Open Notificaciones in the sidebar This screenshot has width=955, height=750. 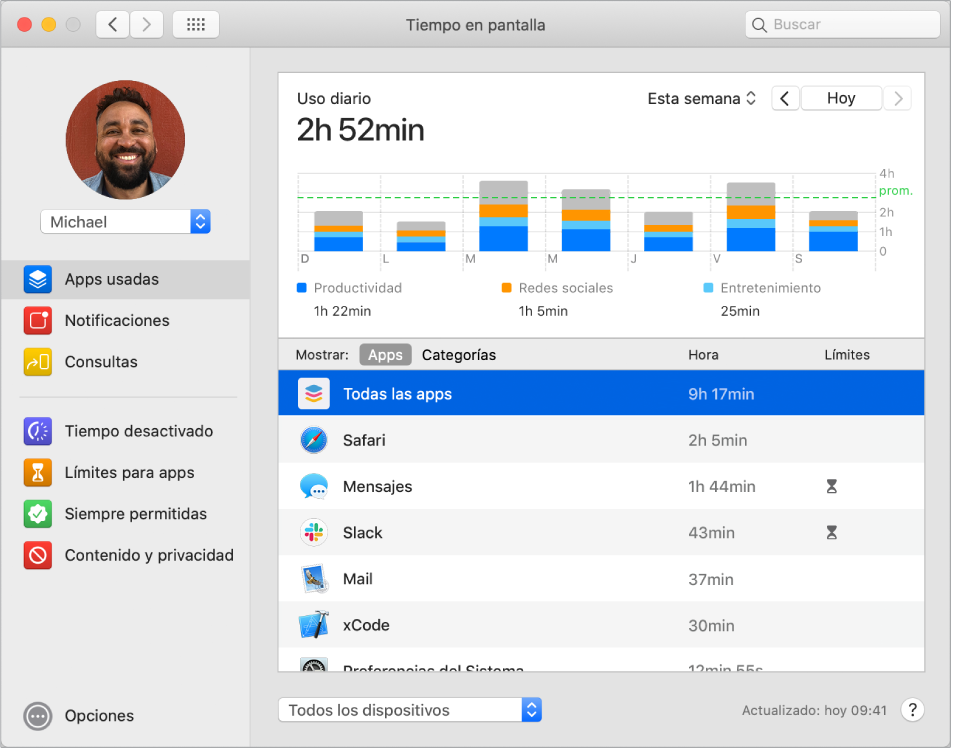click(x=116, y=321)
